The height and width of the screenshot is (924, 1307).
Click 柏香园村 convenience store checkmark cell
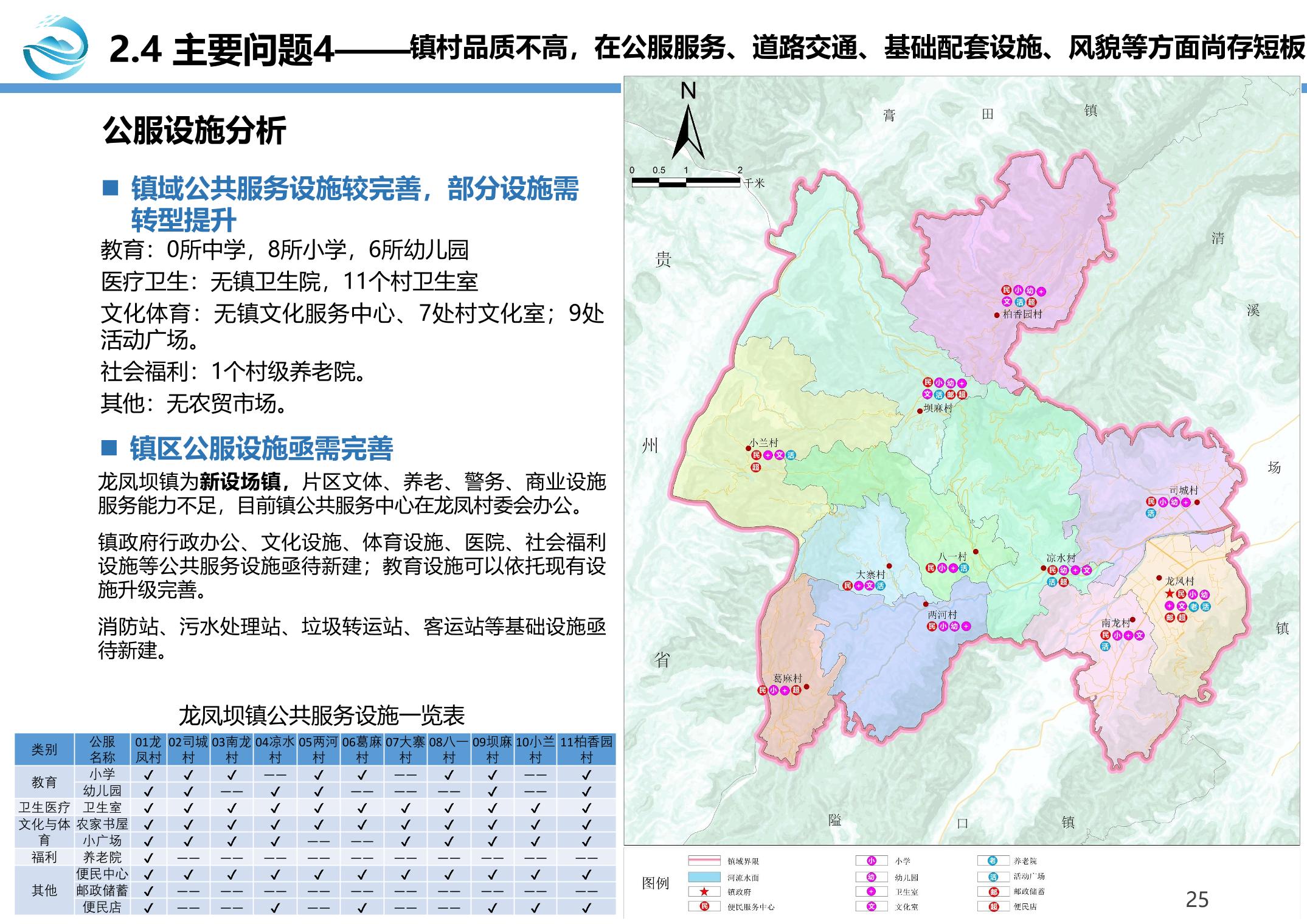pos(586,908)
